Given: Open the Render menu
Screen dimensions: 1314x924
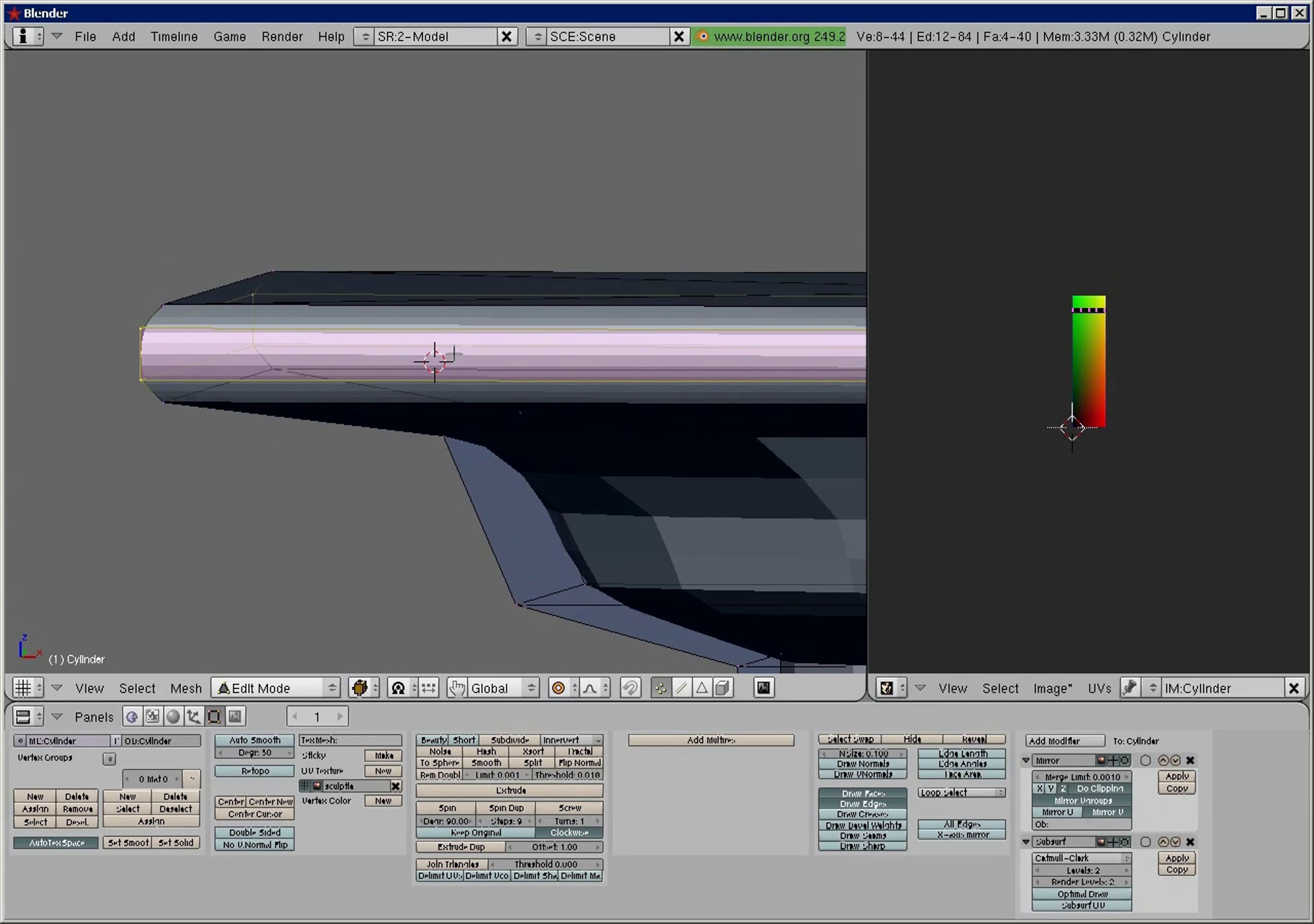Looking at the screenshot, I should pyautogui.click(x=281, y=37).
